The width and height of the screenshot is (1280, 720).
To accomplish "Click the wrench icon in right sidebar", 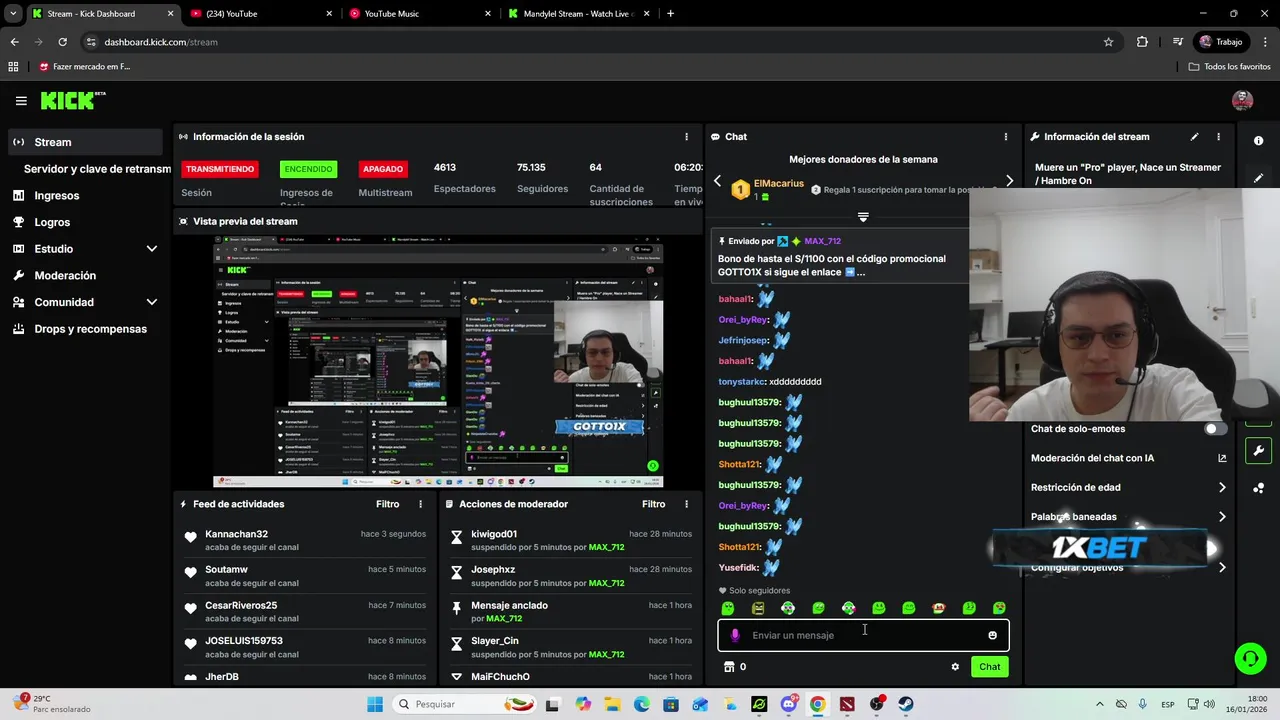I will click(1258, 451).
